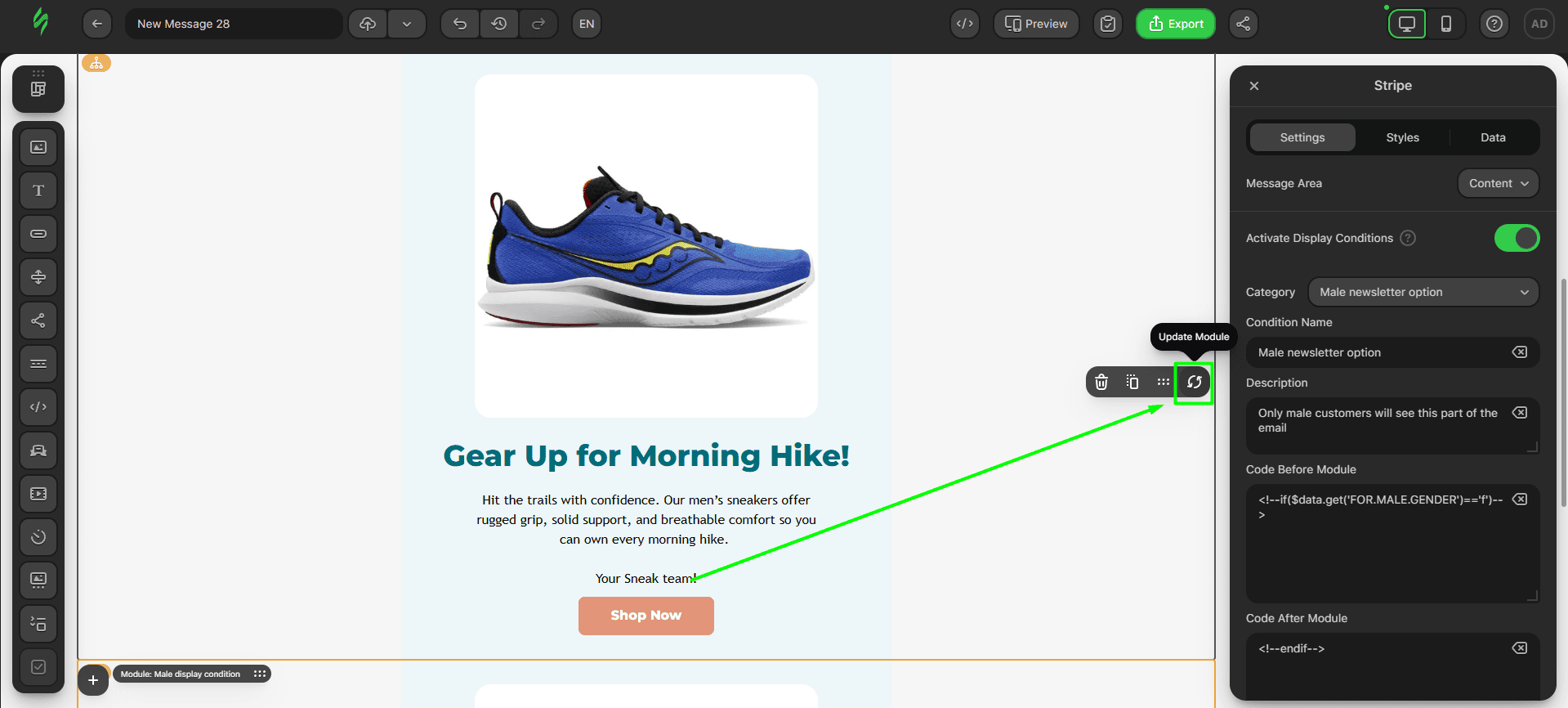Open version history clock icon
This screenshot has height=708, width=1568.
499,24
